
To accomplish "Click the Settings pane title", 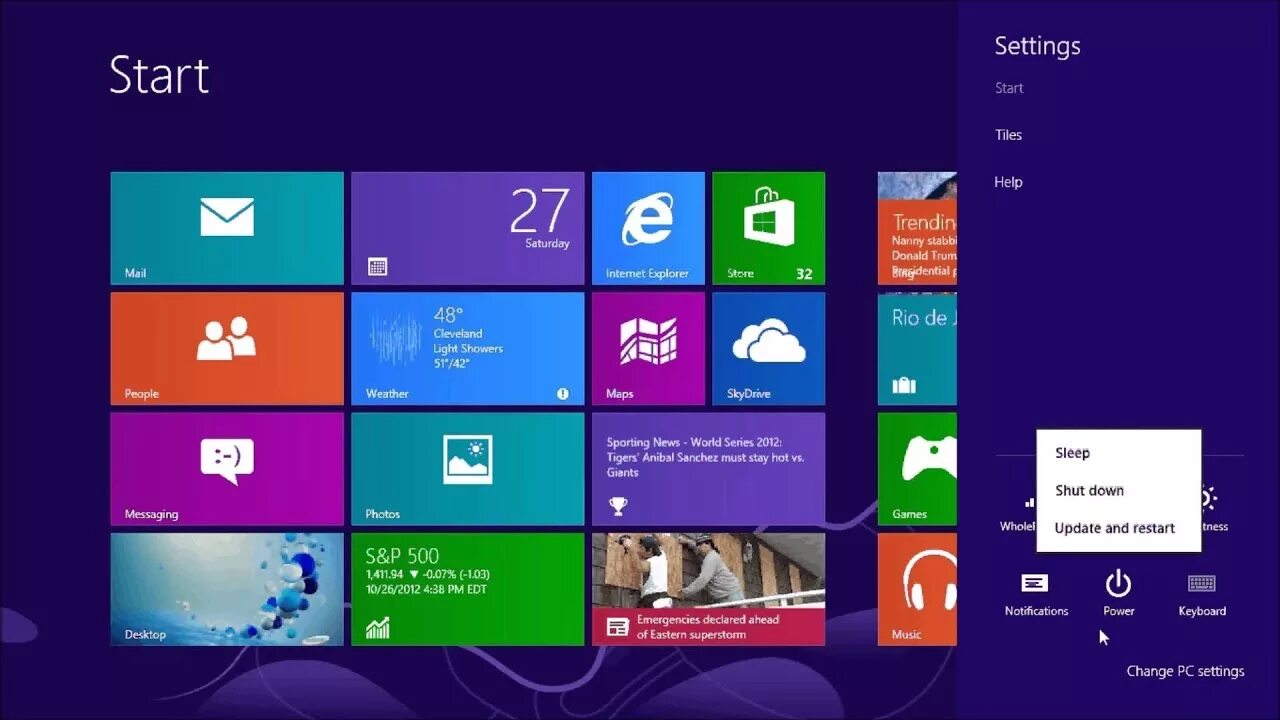I will click(1037, 46).
